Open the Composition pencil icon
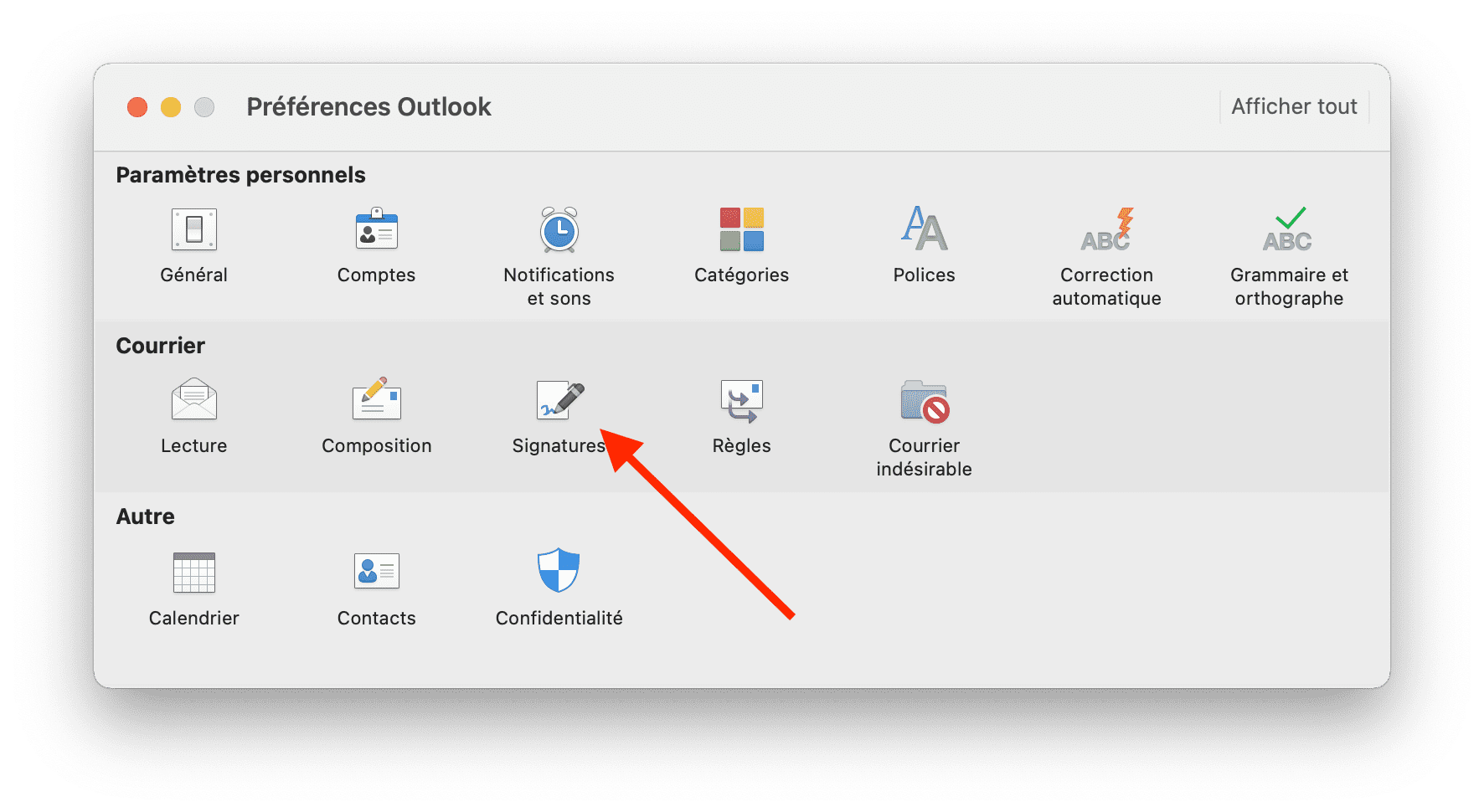 [376, 398]
